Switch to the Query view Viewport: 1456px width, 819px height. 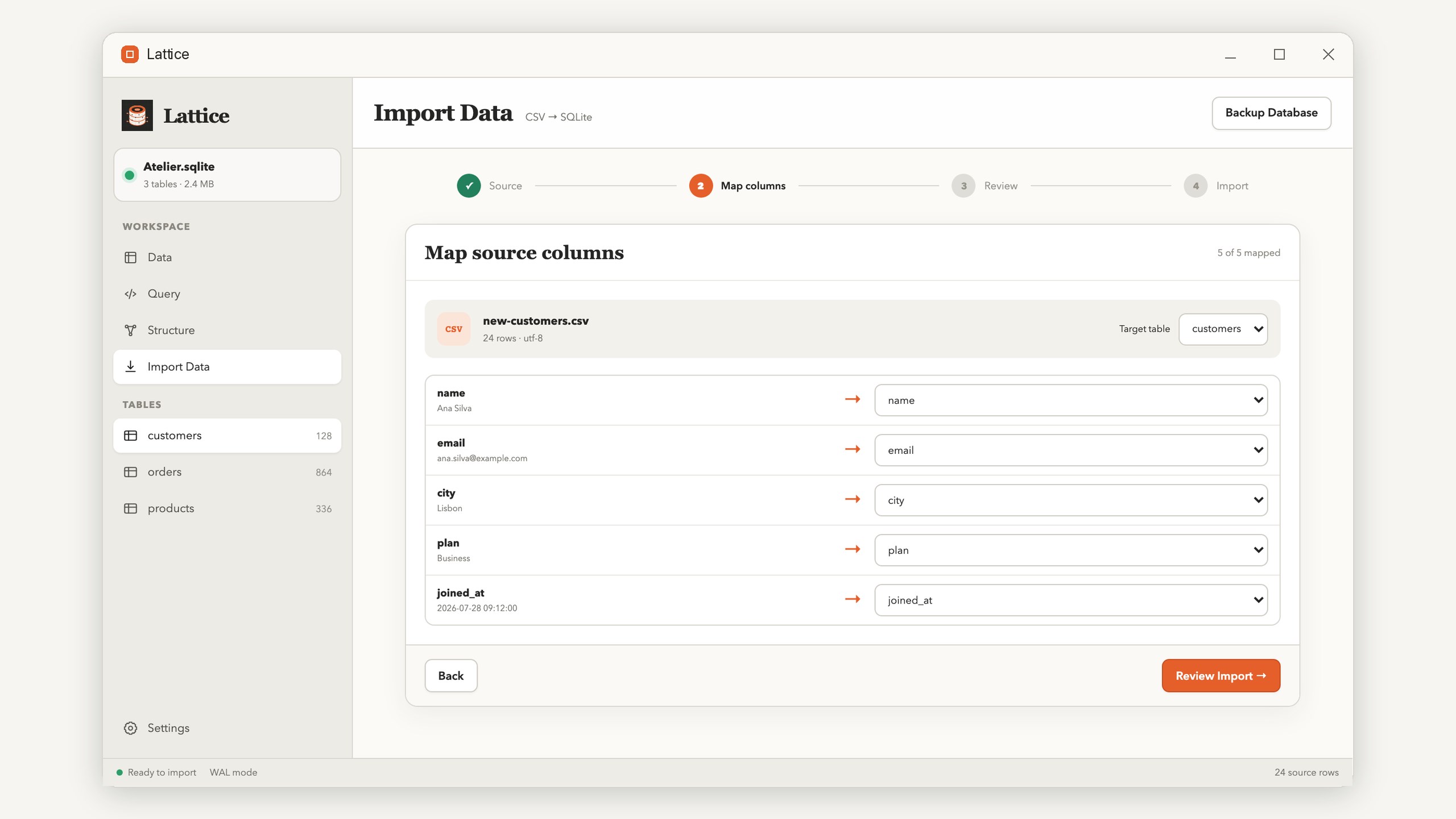click(x=227, y=294)
